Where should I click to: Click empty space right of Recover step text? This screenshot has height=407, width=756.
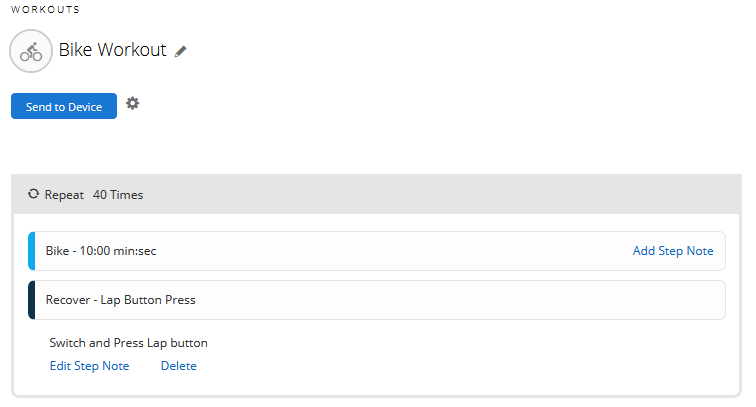[x=458, y=300]
